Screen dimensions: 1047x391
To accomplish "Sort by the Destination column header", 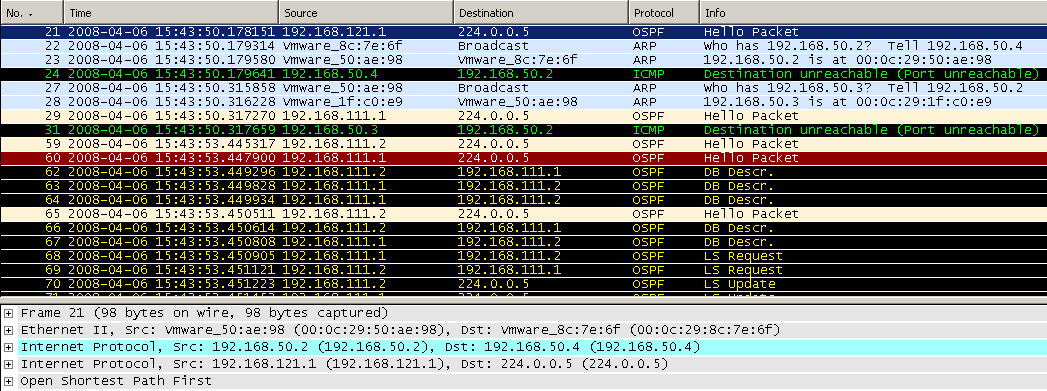I will (x=541, y=13).
